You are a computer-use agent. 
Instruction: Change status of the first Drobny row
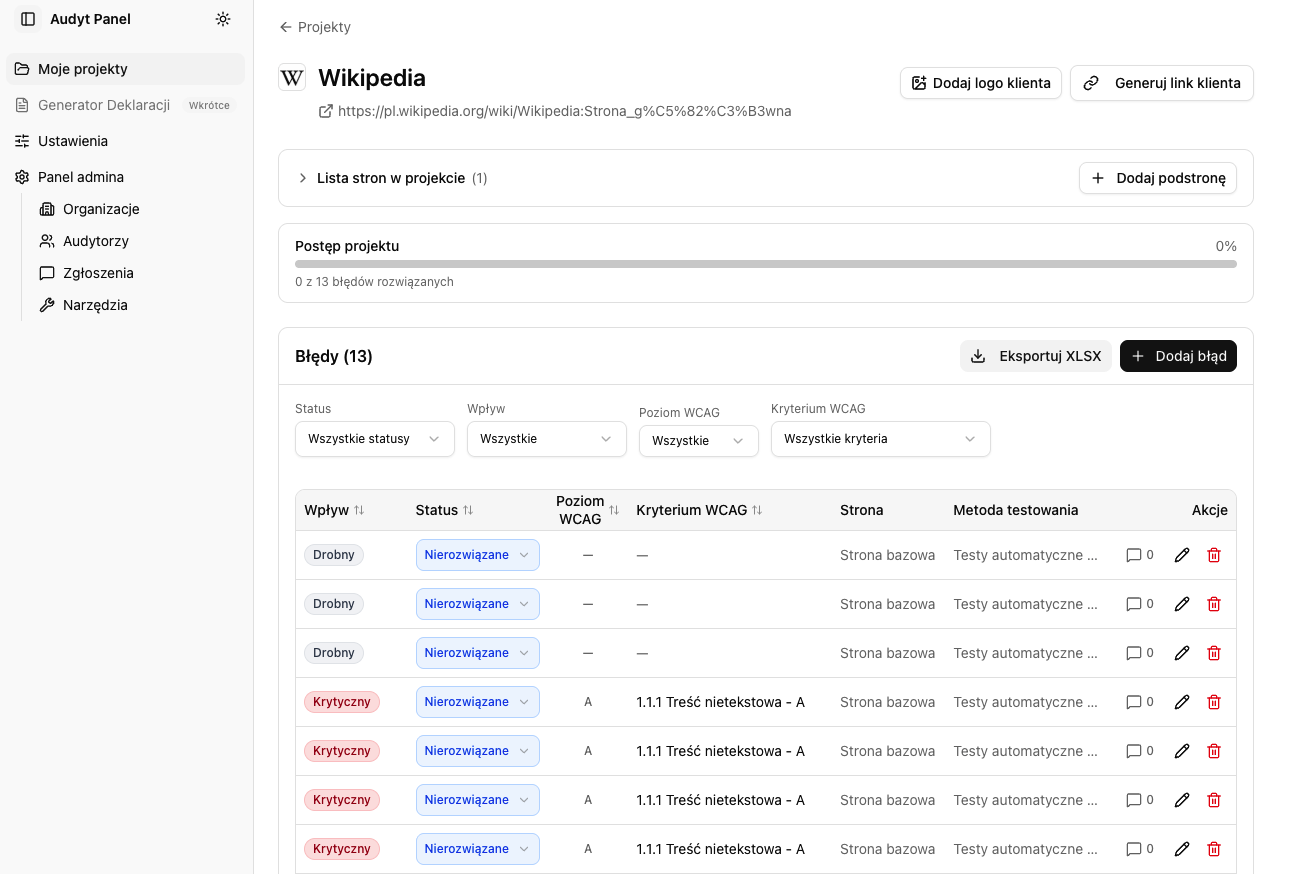pyautogui.click(x=478, y=555)
